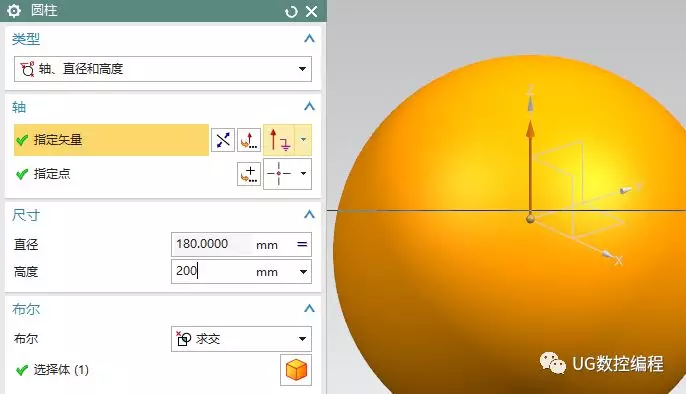Select the 指定矢量 row

112,140
